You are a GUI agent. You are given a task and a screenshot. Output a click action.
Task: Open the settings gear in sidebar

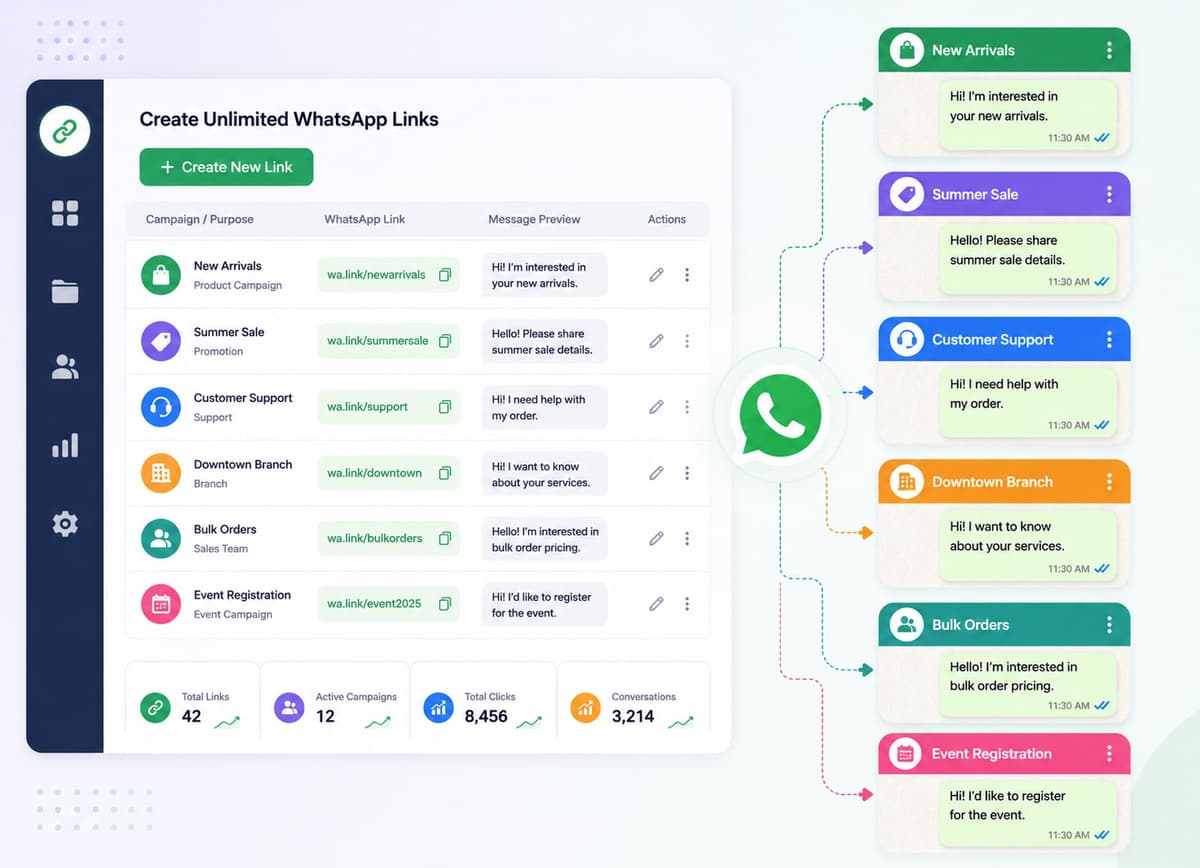(65, 523)
